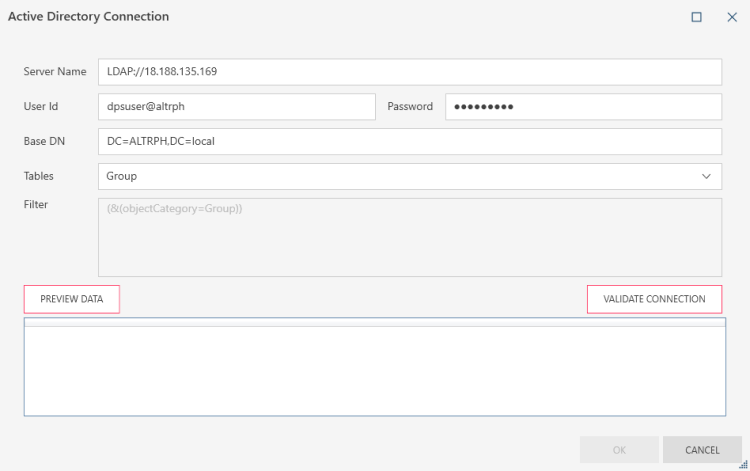Click the User Id label
The width and height of the screenshot is (750, 471).
(41, 106)
